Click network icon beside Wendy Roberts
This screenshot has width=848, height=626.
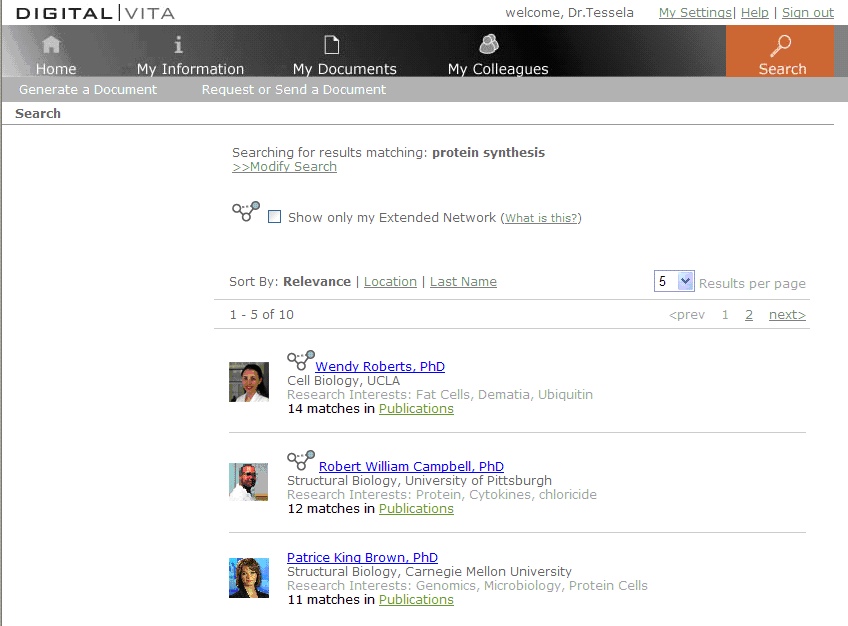pyautogui.click(x=300, y=360)
